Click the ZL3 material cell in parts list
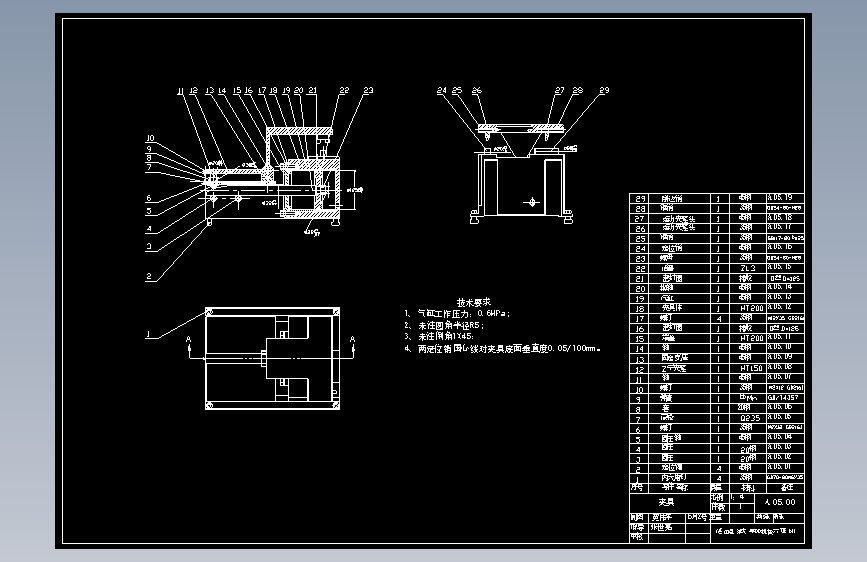The width and height of the screenshot is (867, 562). point(748,268)
